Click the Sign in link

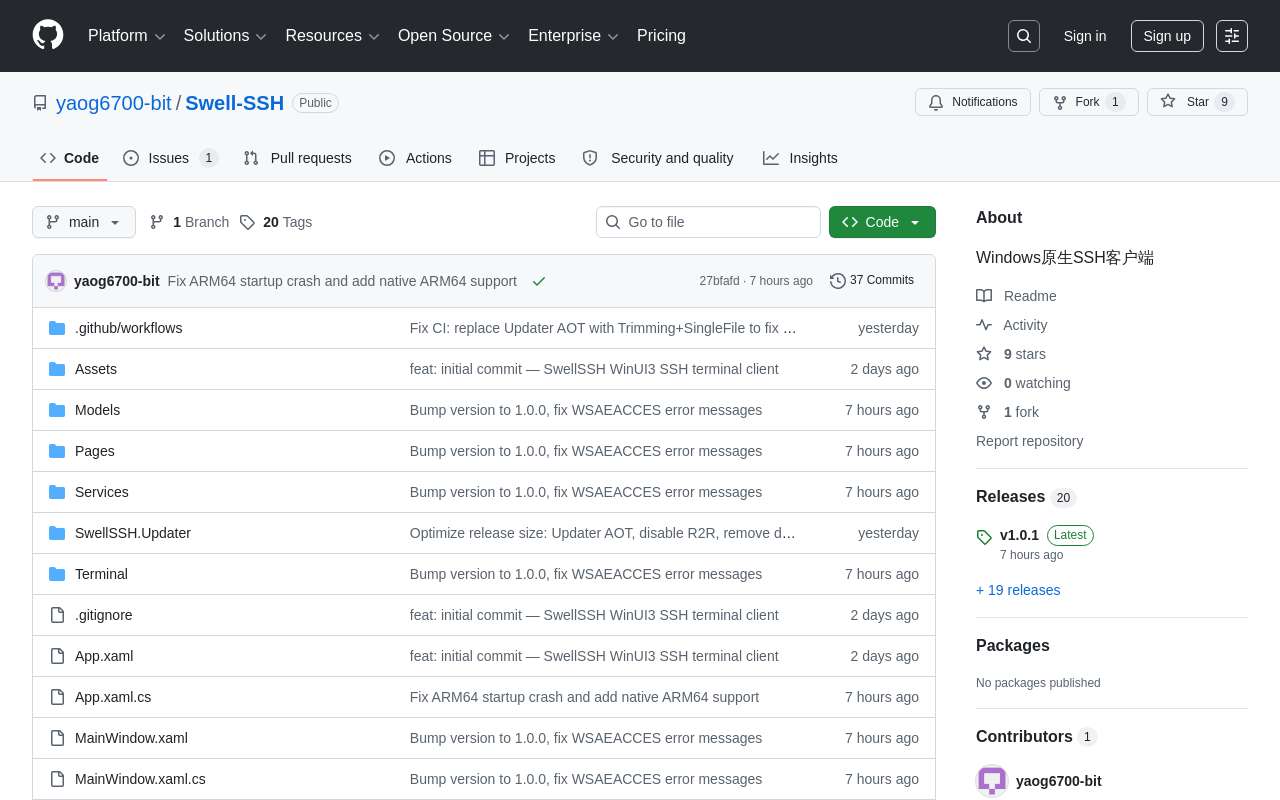click(1085, 36)
